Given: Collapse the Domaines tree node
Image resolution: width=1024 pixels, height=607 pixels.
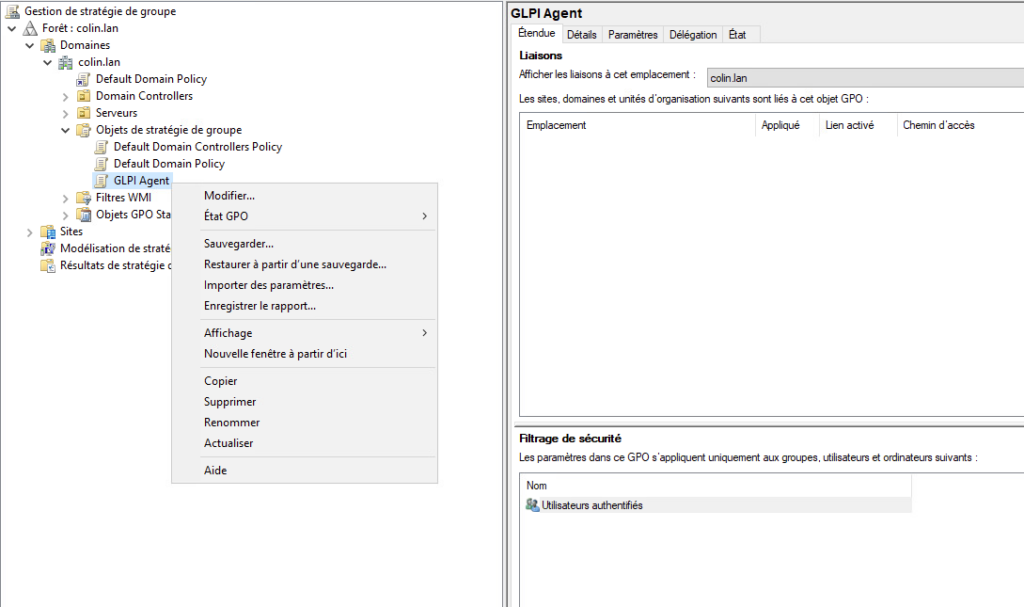Looking at the screenshot, I should click(30, 44).
